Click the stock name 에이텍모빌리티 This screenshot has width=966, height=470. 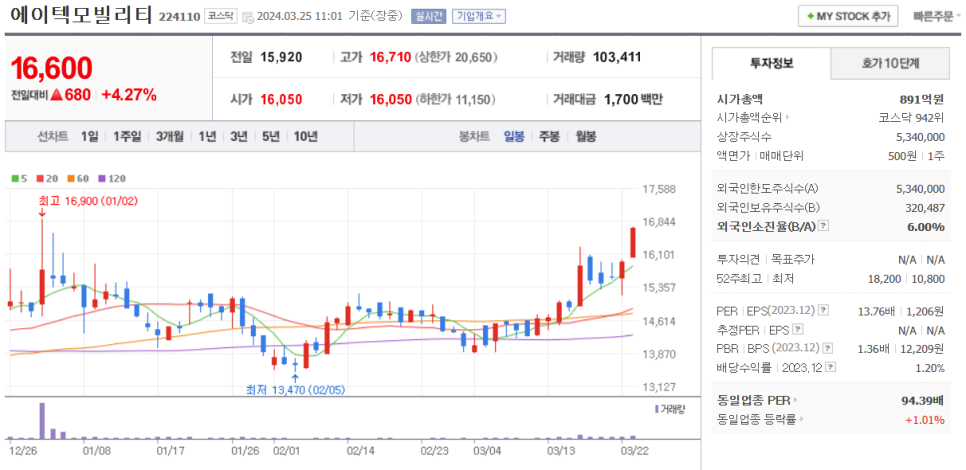pyautogui.click(x=81, y=15)
